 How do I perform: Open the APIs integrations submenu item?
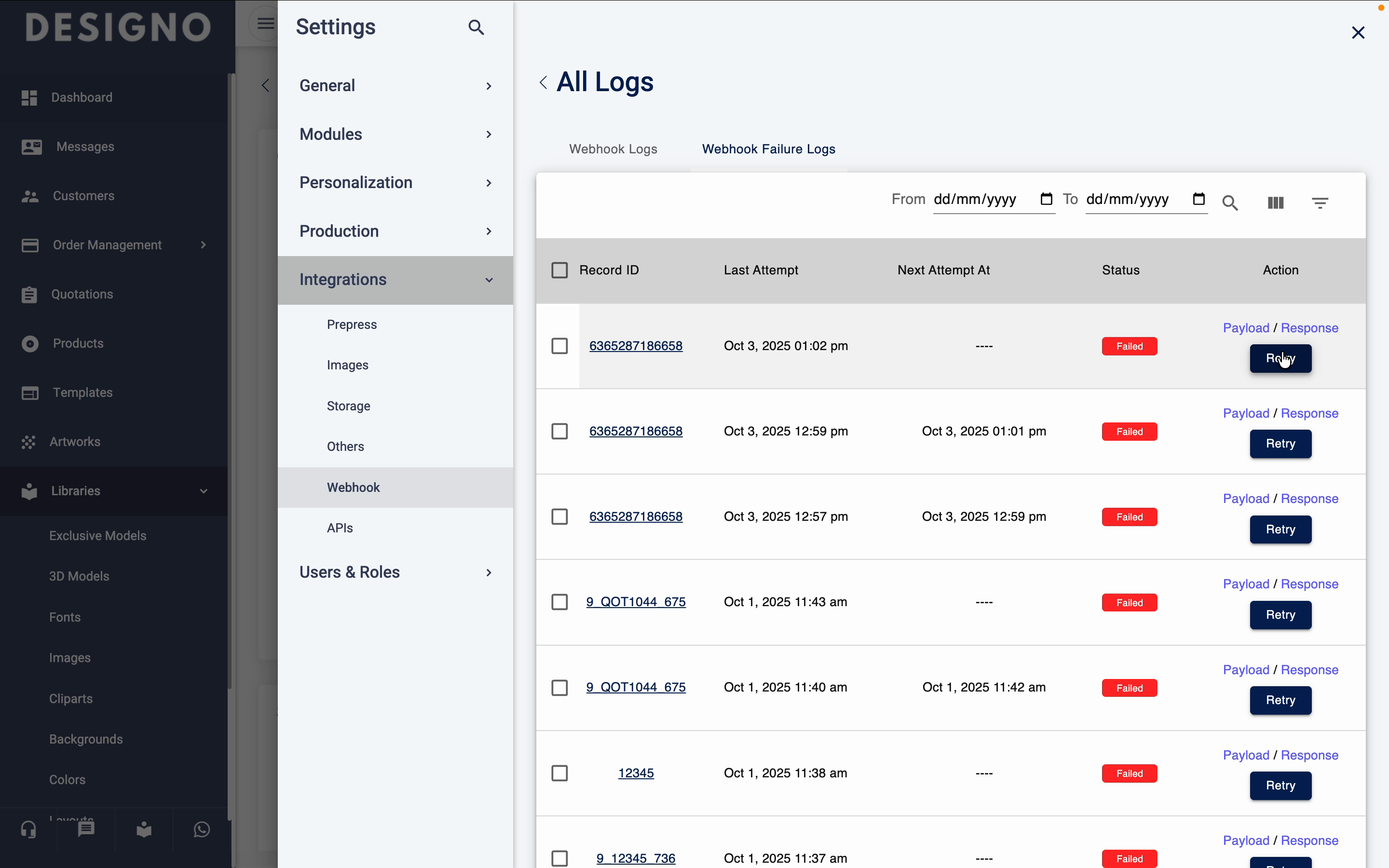pos(340,528)
